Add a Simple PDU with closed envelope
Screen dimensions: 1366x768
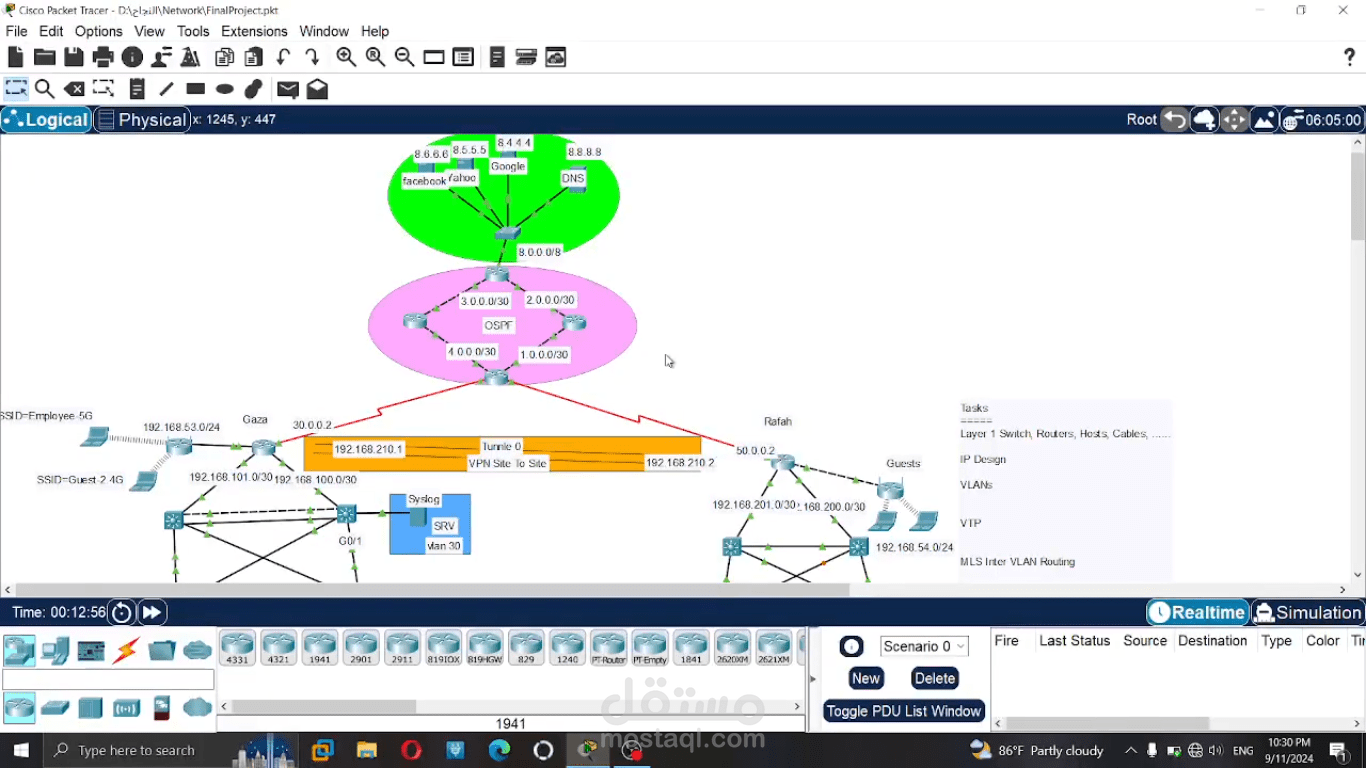(x=288, y=89)
